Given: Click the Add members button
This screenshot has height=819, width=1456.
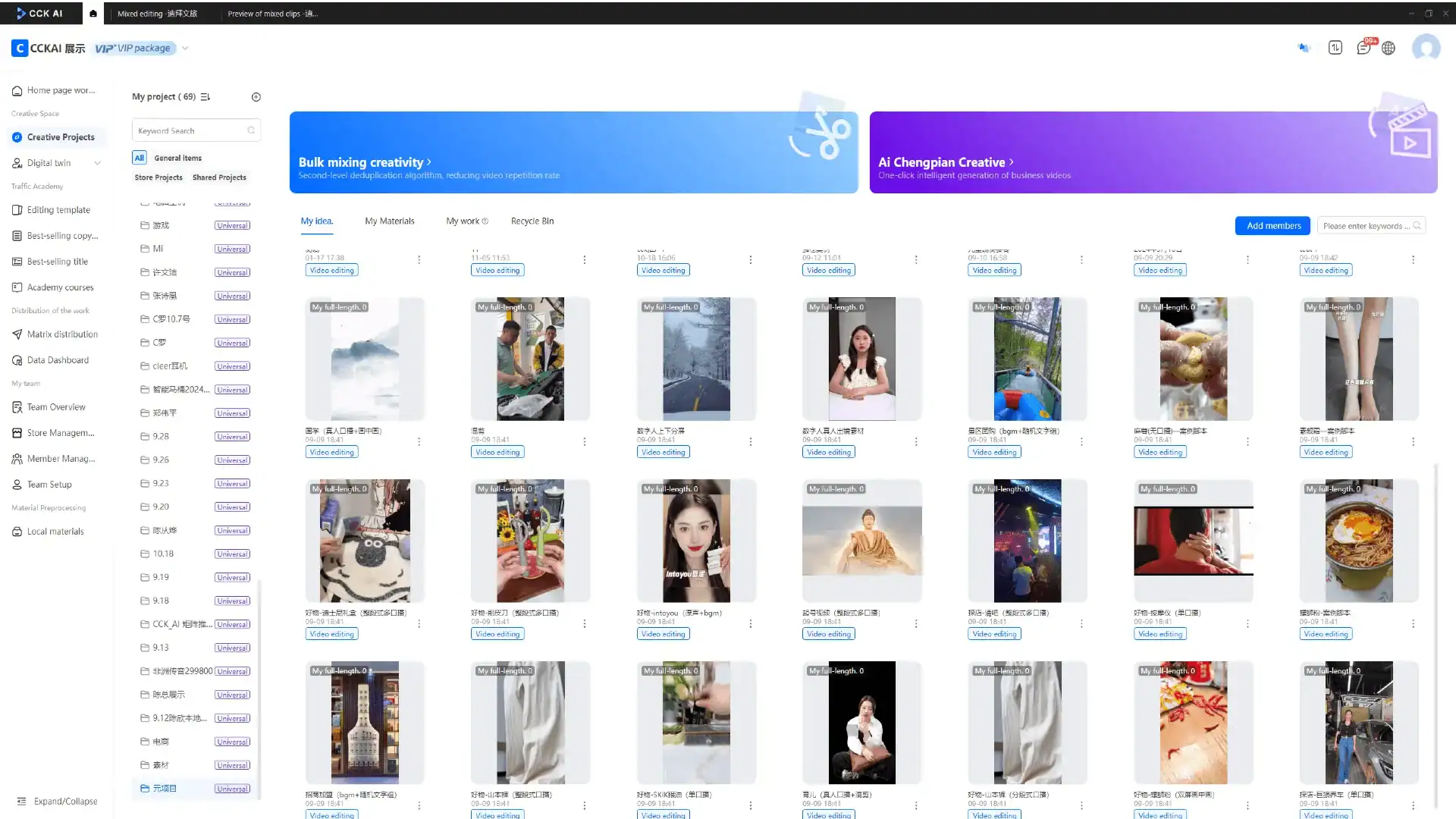Looking at the screenshot, I should 1273,226.
